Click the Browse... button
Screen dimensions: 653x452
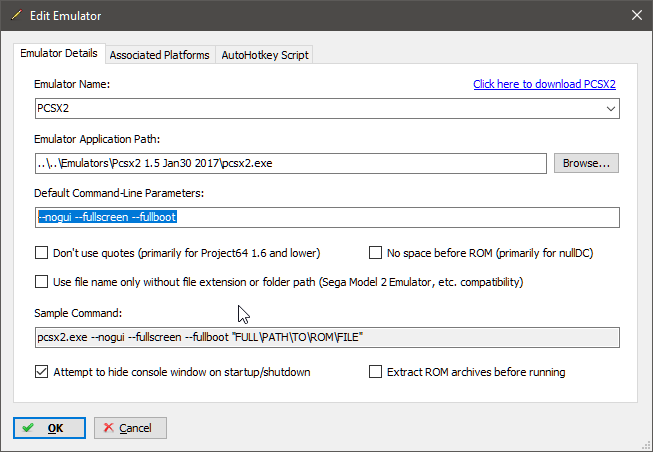click(x=586, y=163)
